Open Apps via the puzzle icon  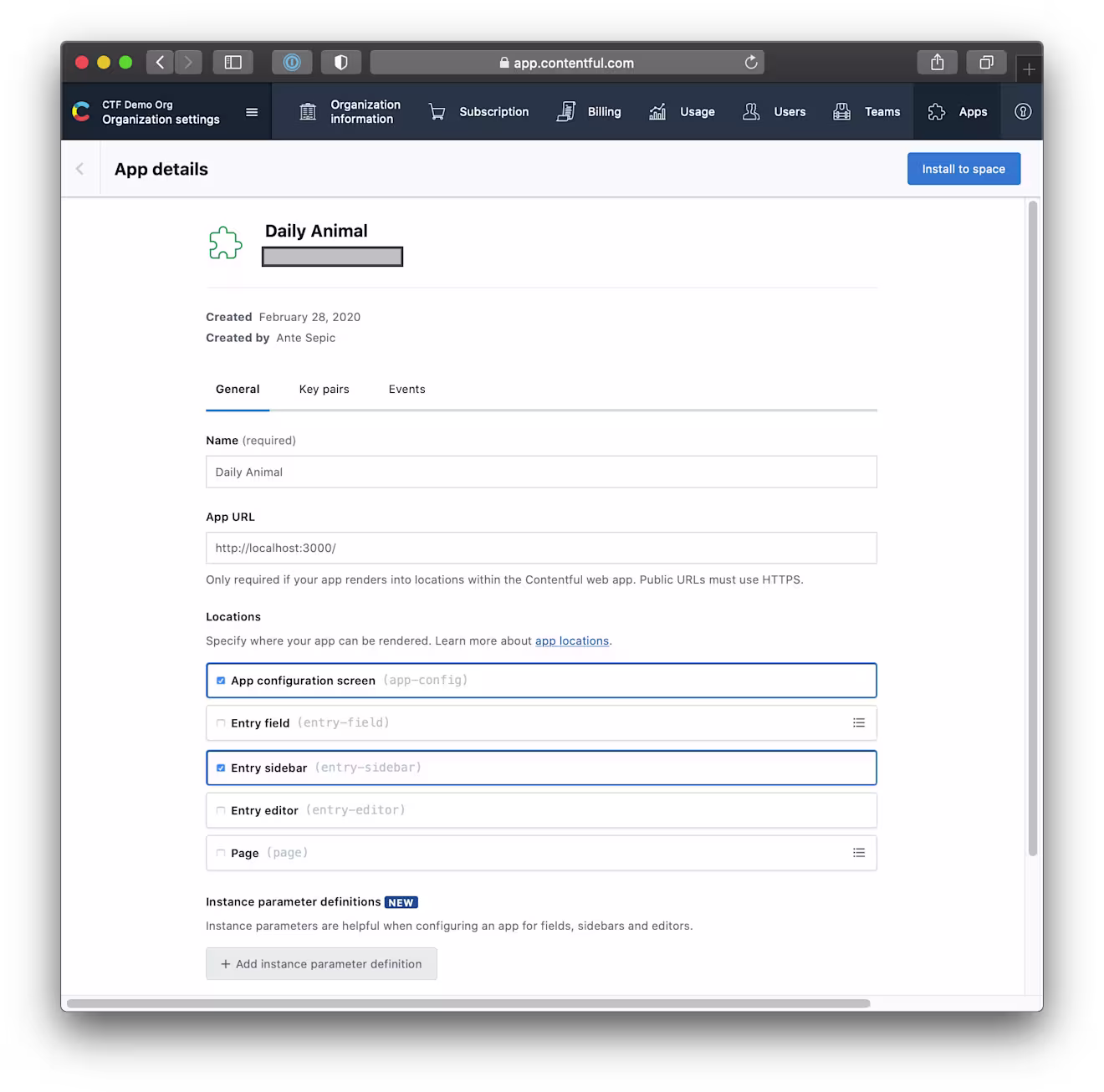[937, 112]
